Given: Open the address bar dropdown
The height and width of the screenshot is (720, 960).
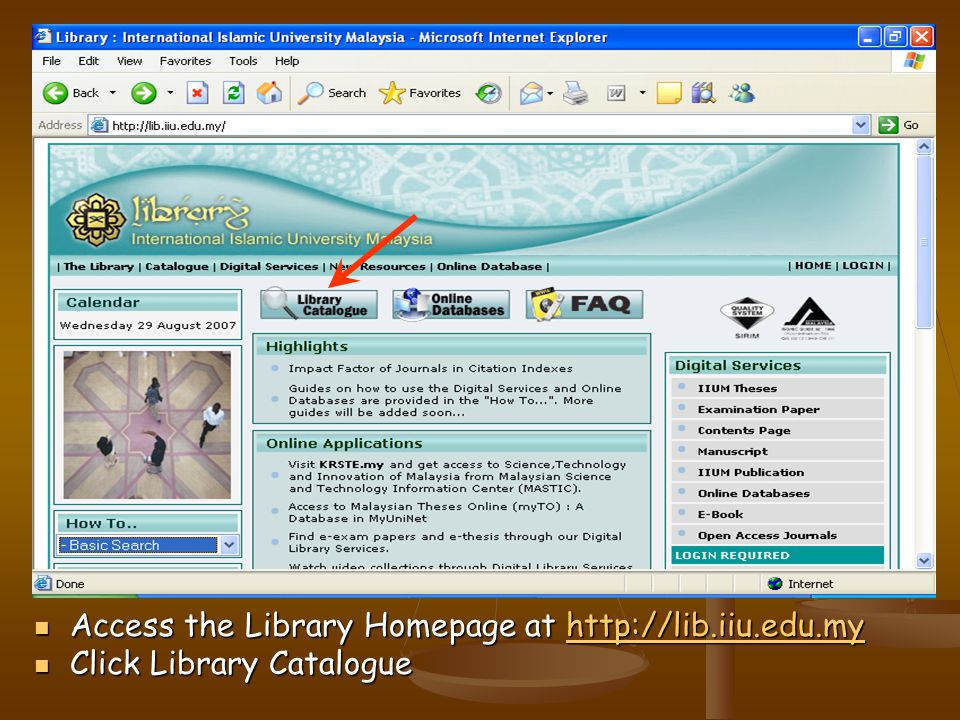Looking at the screenshot, I should (x=861, y=126).
